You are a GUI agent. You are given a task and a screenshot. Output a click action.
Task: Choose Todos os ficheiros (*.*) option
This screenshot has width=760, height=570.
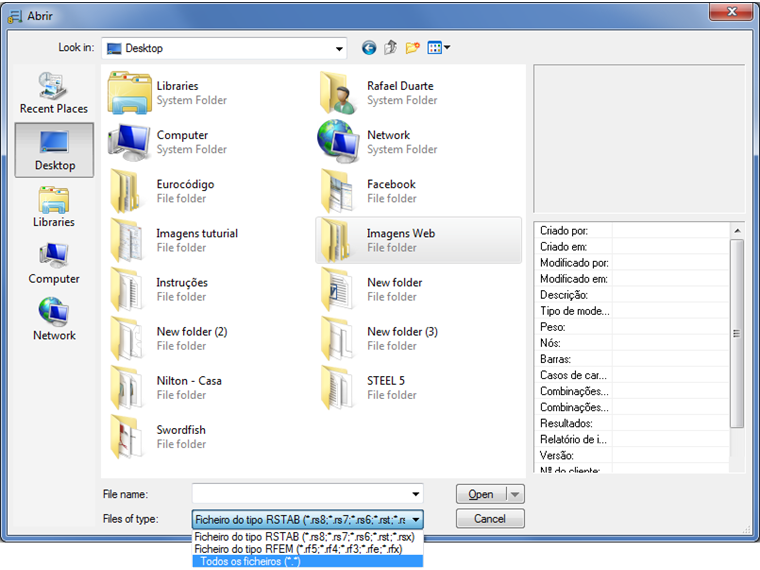tap(307, 561)
